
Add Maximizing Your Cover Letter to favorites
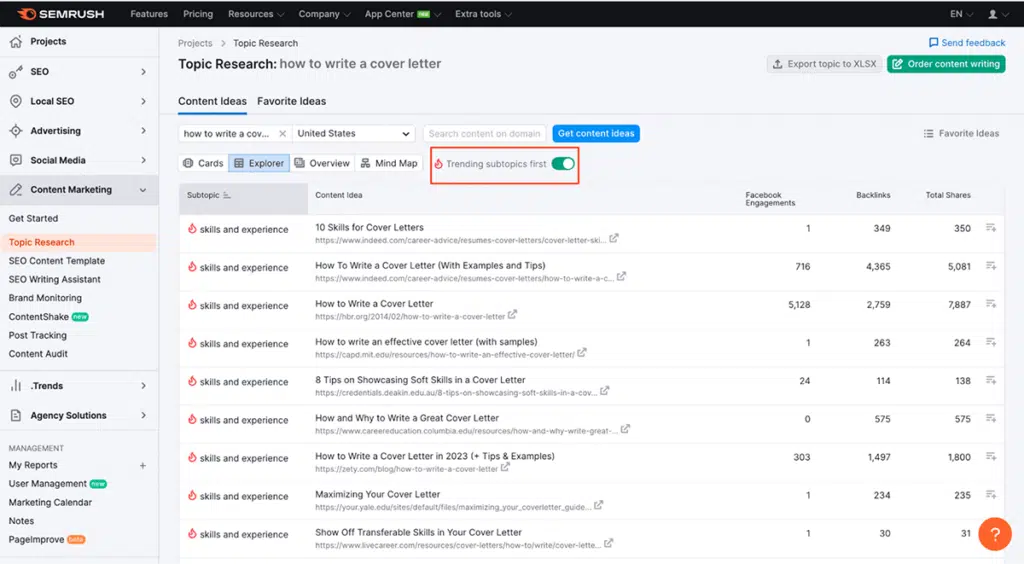tap(991, 494)
